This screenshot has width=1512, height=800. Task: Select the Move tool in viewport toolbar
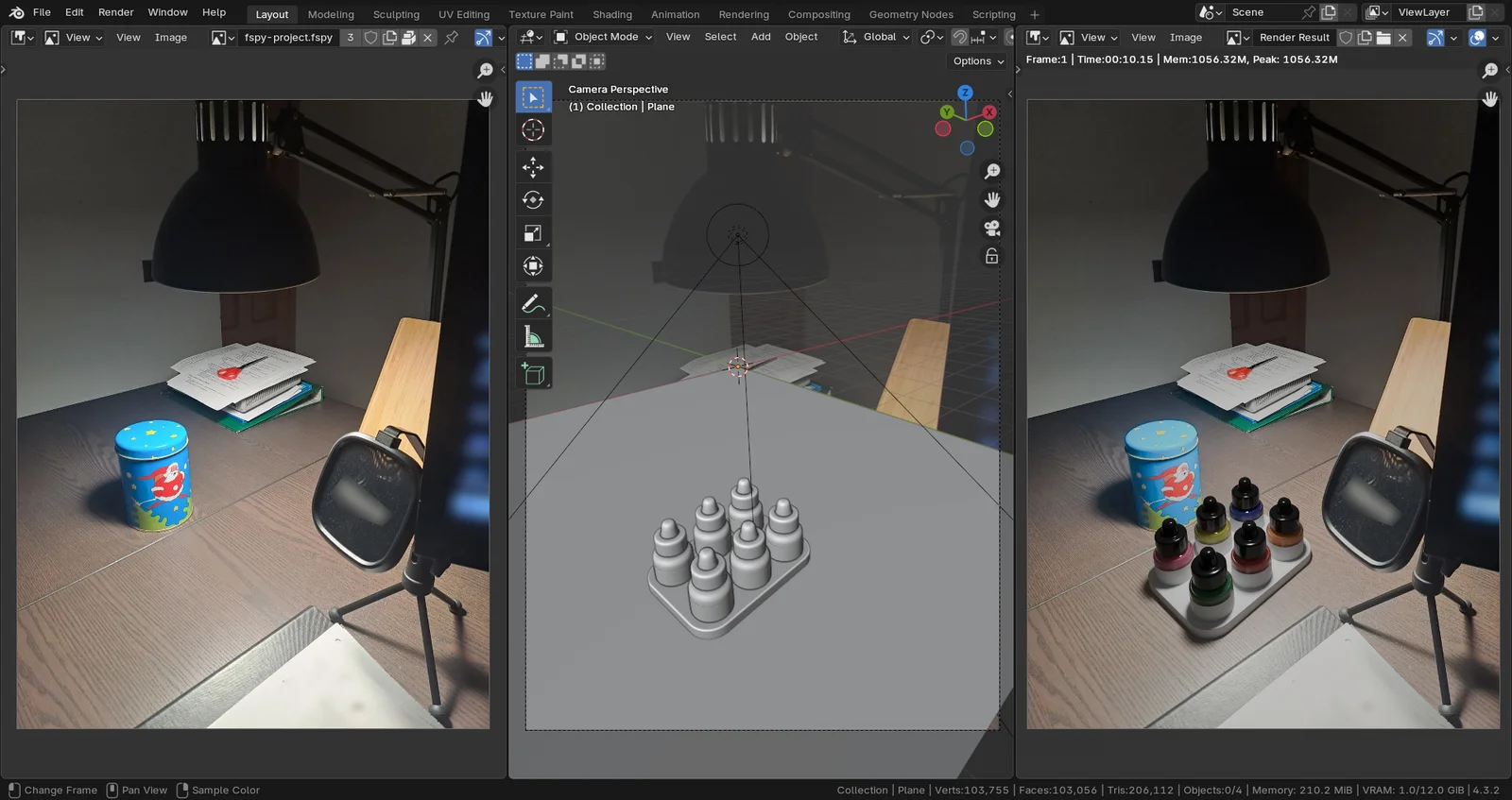tap(533, 167)
